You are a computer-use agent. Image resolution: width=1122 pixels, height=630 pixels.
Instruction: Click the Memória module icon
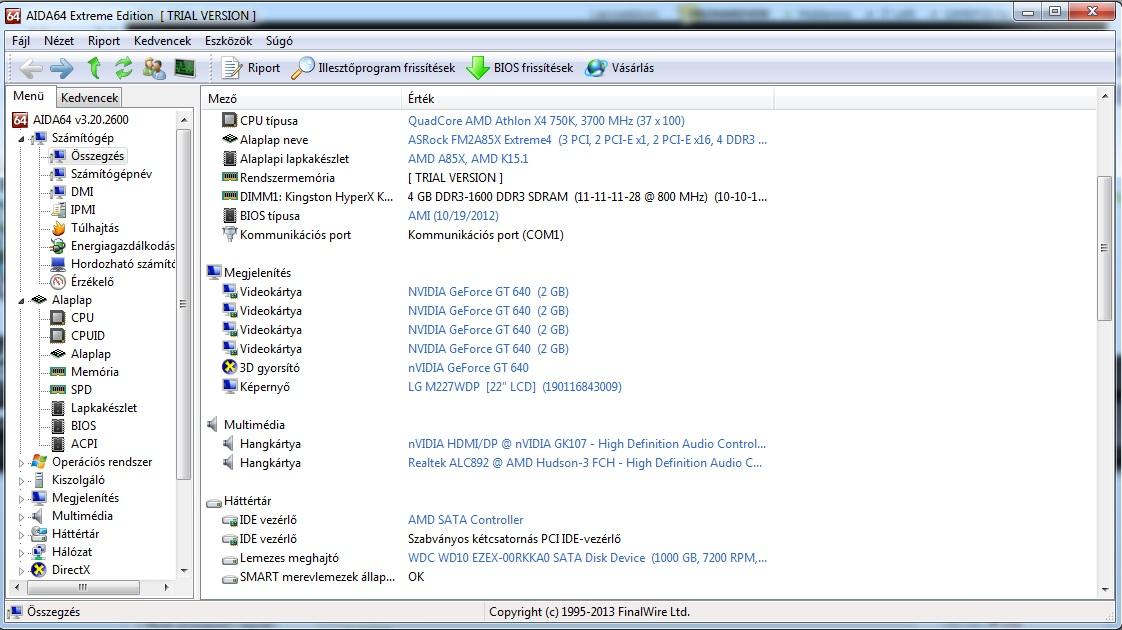(x=58, y=372)
